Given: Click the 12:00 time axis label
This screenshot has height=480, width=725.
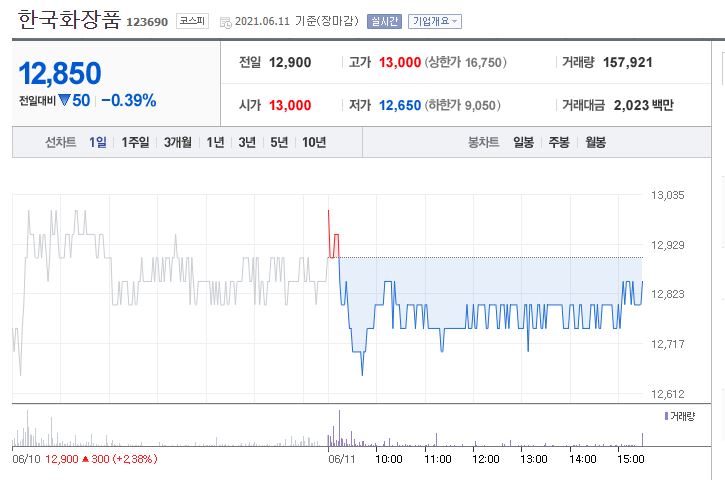Looking at the screenshot, I should [x=485, y=459].
